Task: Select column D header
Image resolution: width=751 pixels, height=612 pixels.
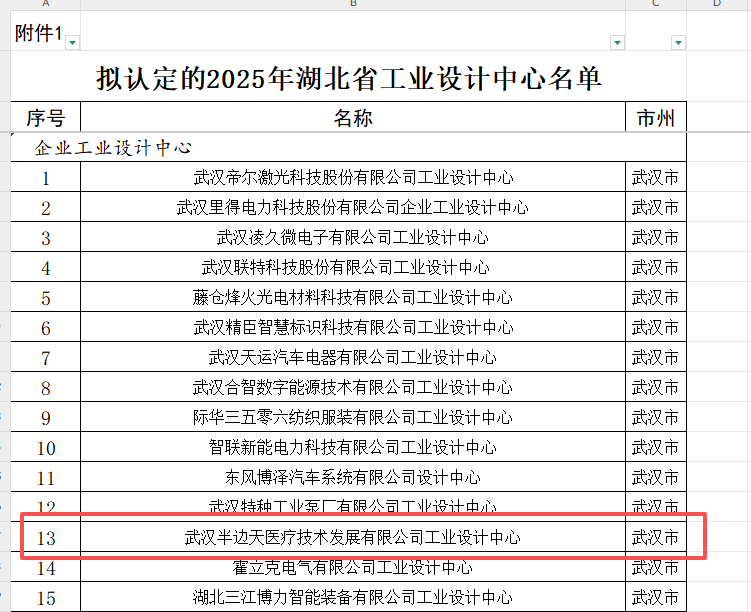Action: (x=717, y=5)
